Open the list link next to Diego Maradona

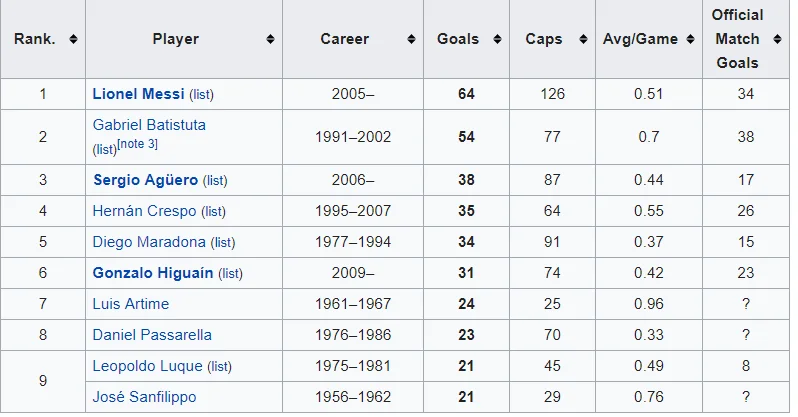pos(223,243)
